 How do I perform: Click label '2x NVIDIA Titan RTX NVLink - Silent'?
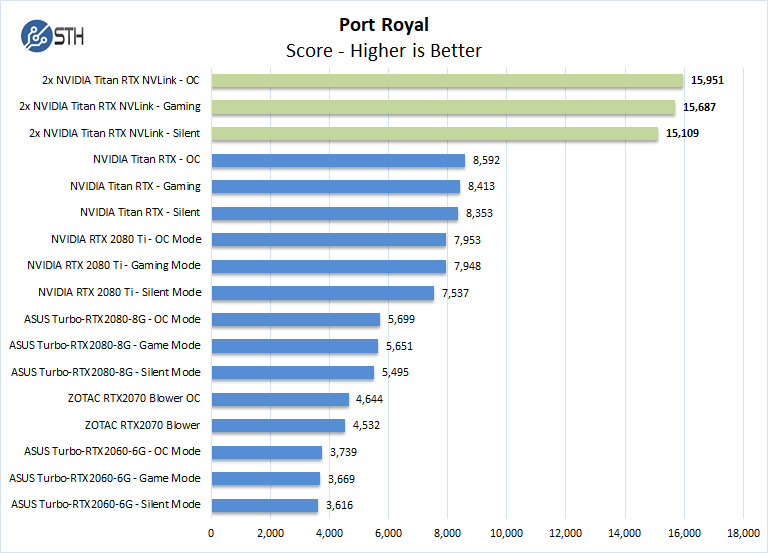pyautogui.click(x=115, y=133)
